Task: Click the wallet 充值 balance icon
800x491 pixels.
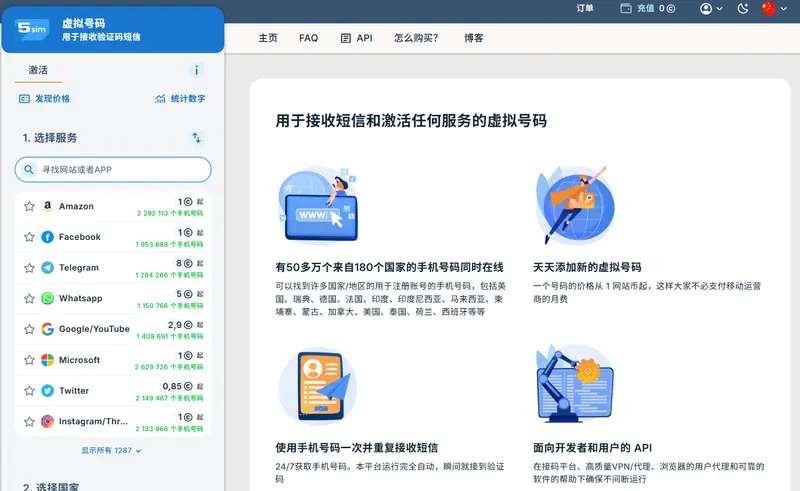Action: (626, 9)
